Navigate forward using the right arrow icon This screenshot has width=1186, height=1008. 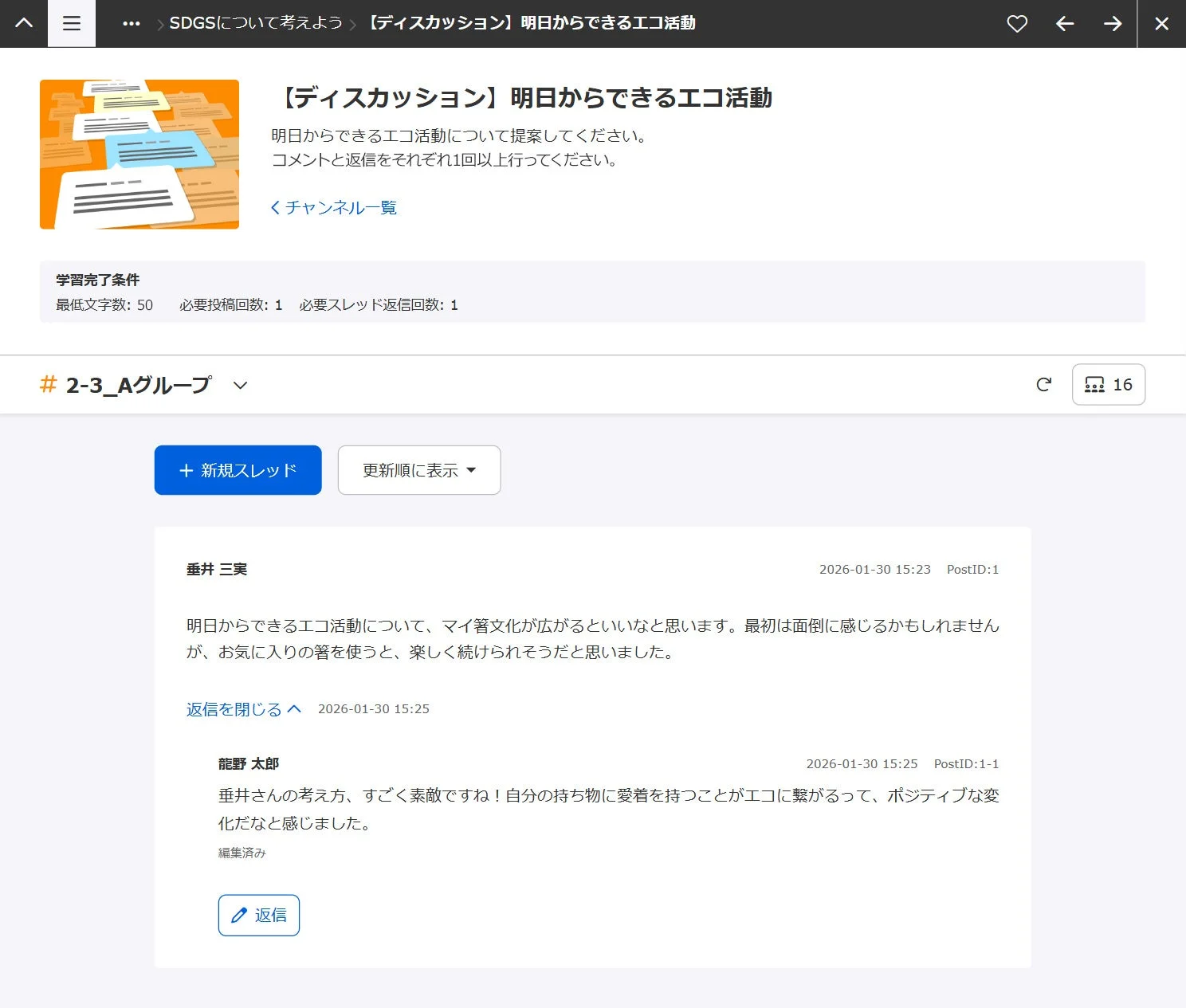click(1113, 23)
